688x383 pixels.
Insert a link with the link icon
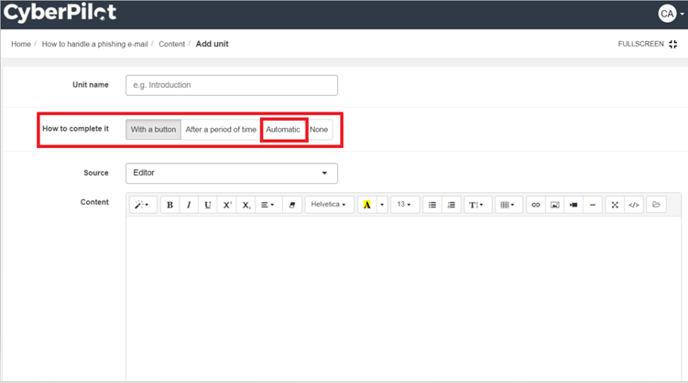pos(535,205)
